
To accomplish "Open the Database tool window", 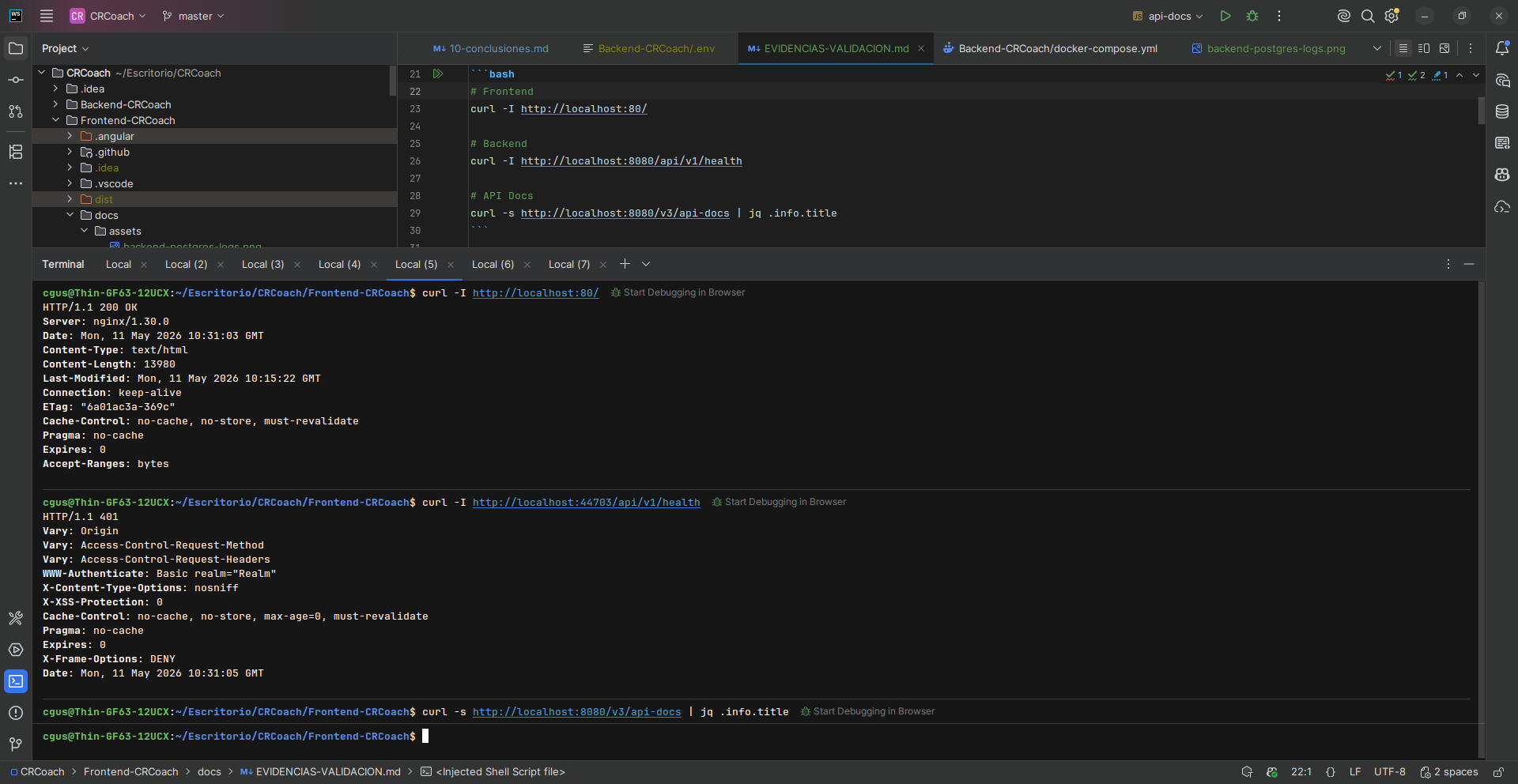I will click(x=1502, y=111).
